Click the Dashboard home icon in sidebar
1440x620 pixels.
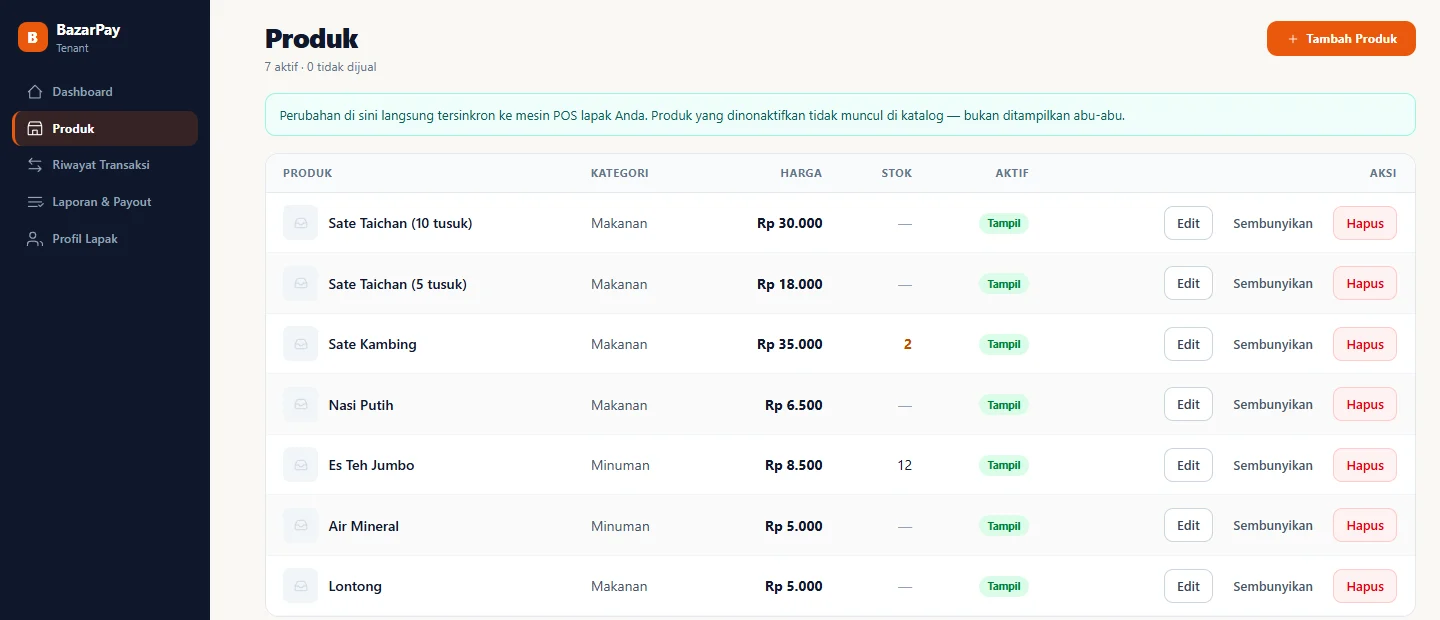[35, 92]
